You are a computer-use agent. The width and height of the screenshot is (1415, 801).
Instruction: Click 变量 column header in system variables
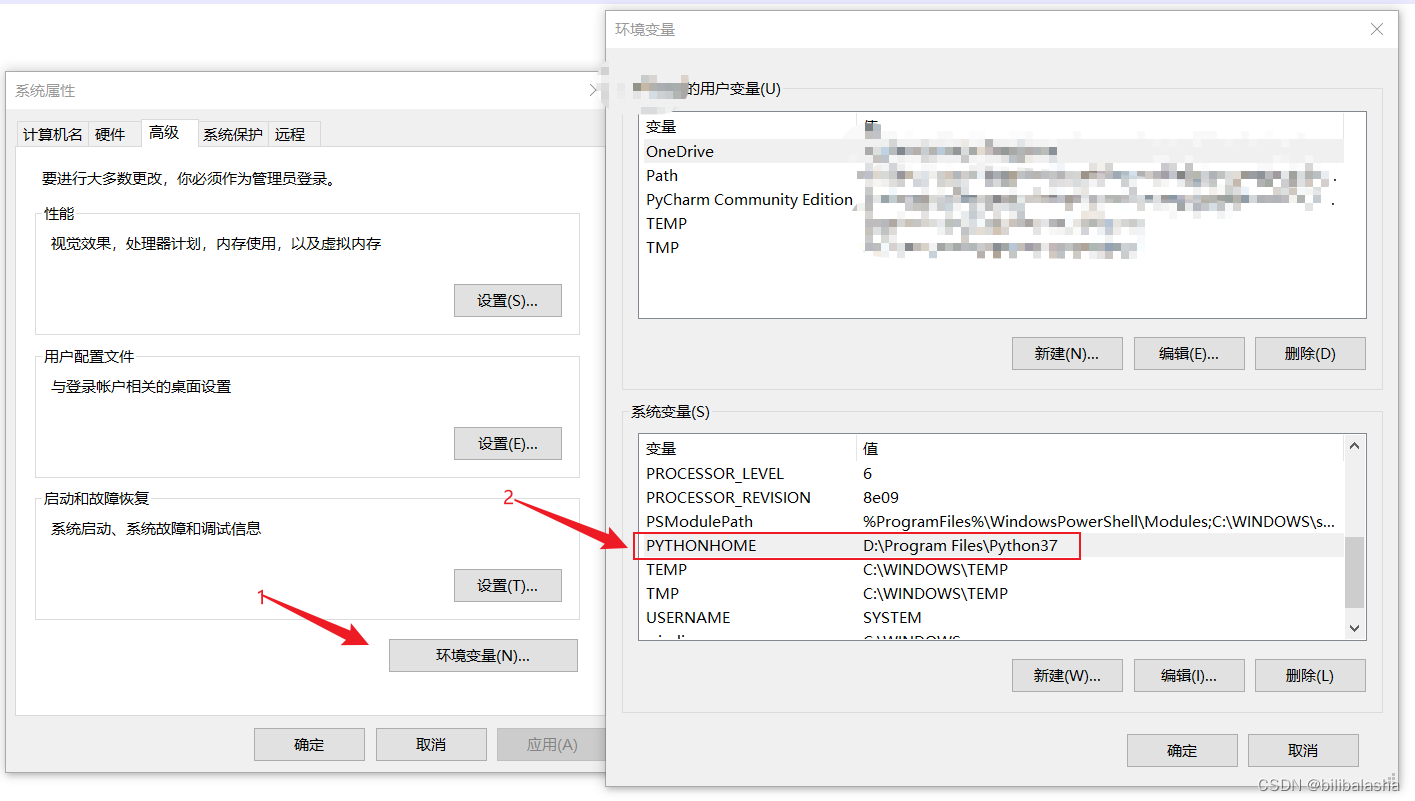pyautogui.click(x=748, y=448)
